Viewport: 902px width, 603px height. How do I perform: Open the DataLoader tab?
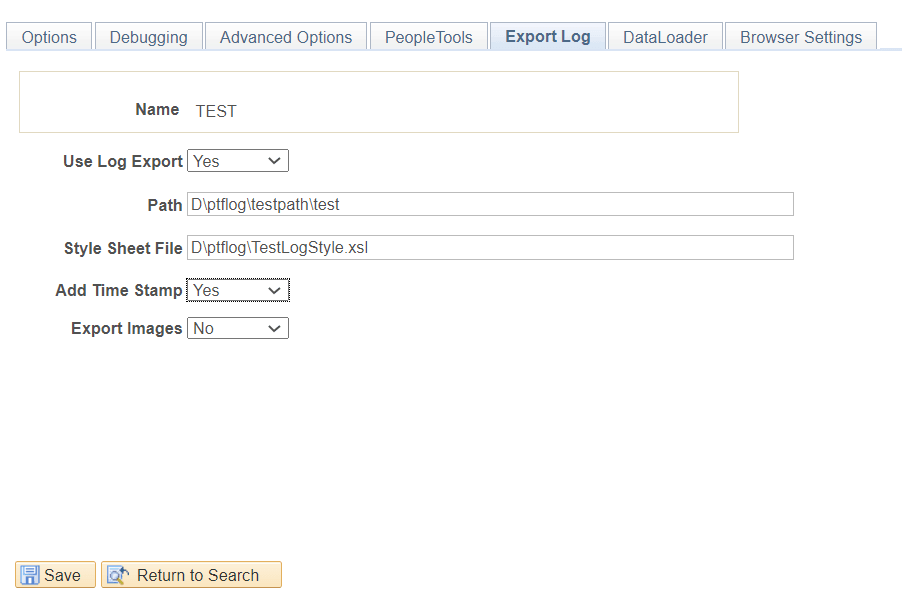pos(664,36)
